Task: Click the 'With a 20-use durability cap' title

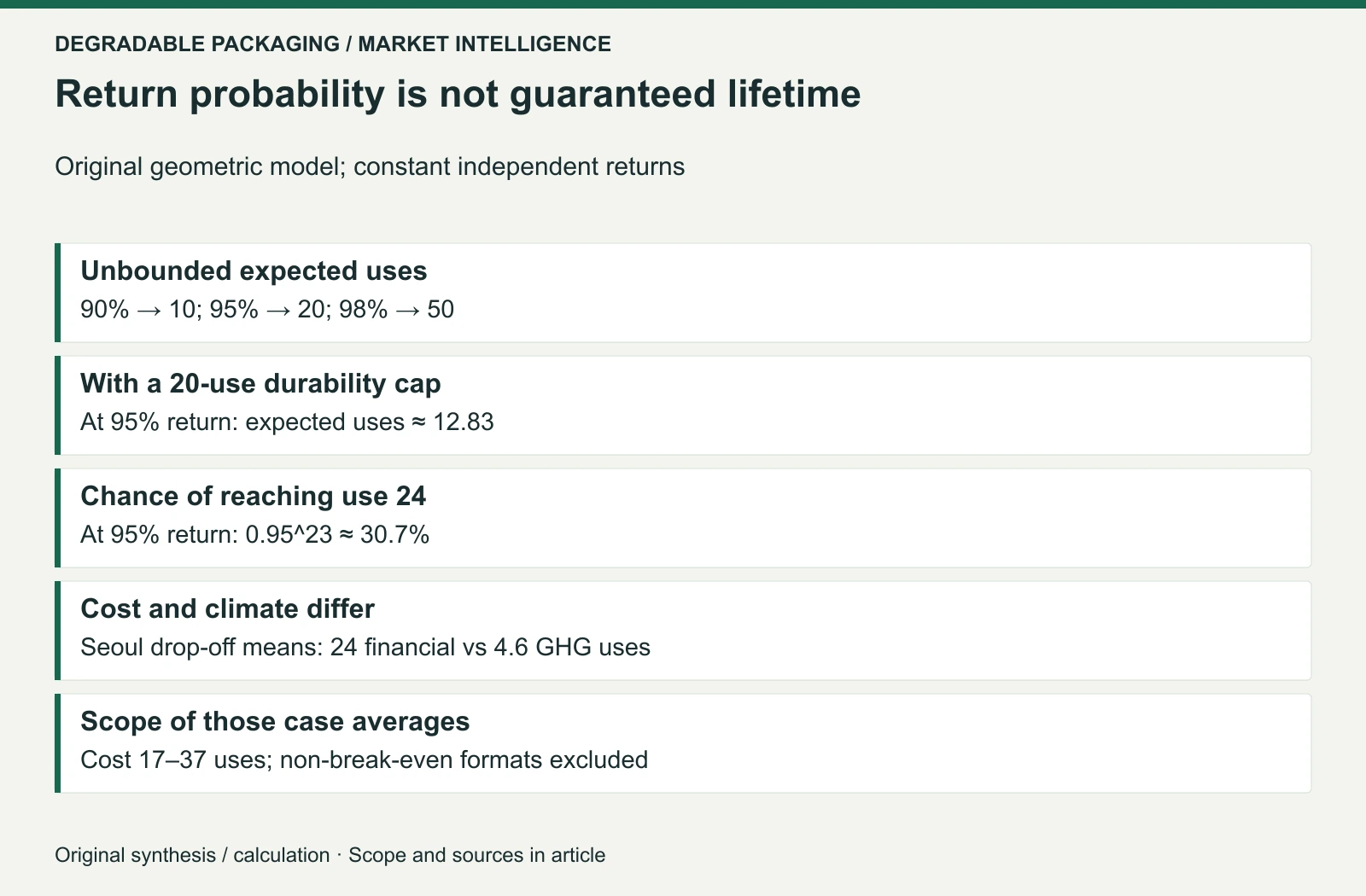Action: (260, 383)
